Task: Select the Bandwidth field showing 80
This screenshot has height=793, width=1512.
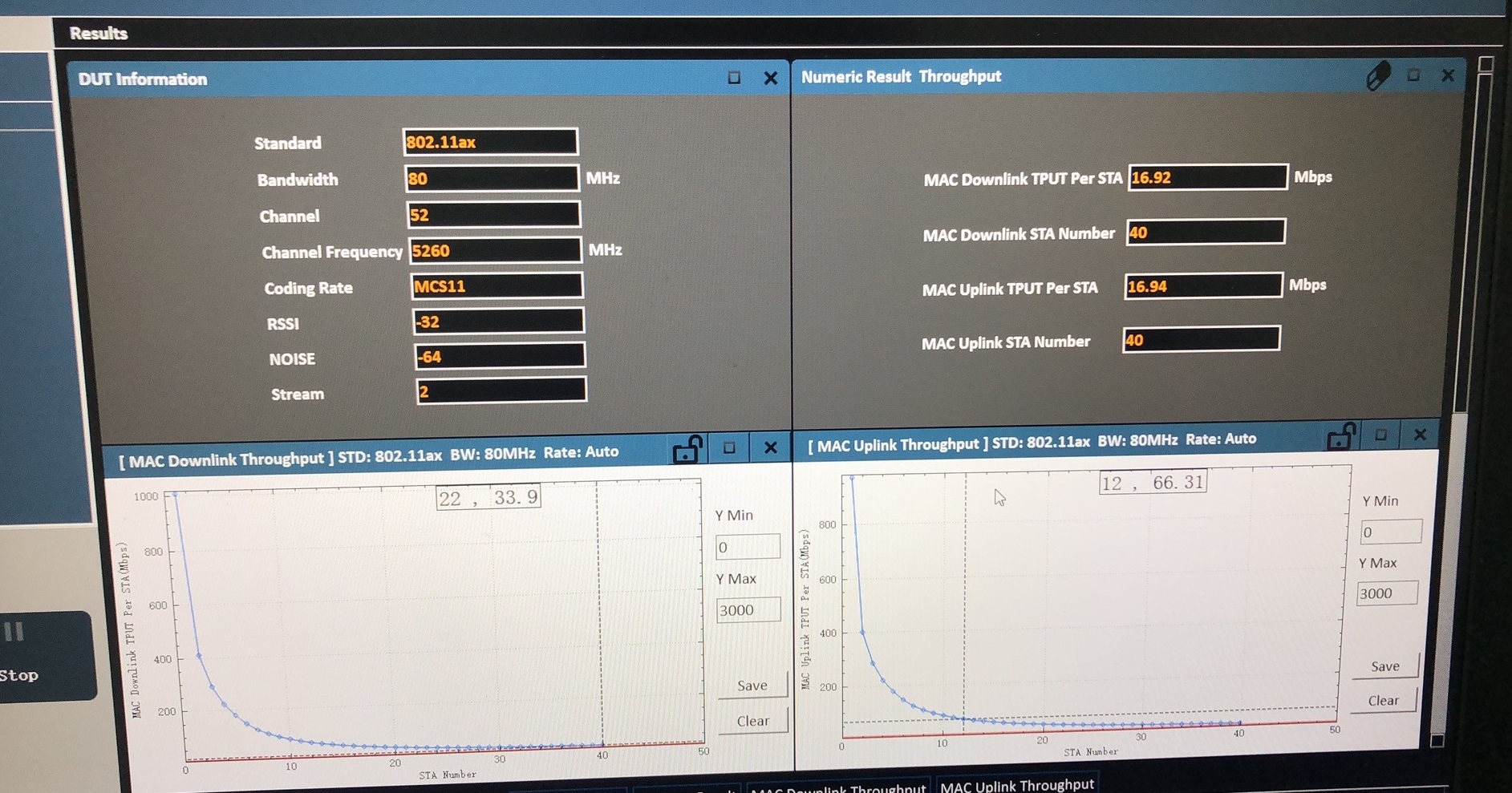Action: tap(492, 178)
